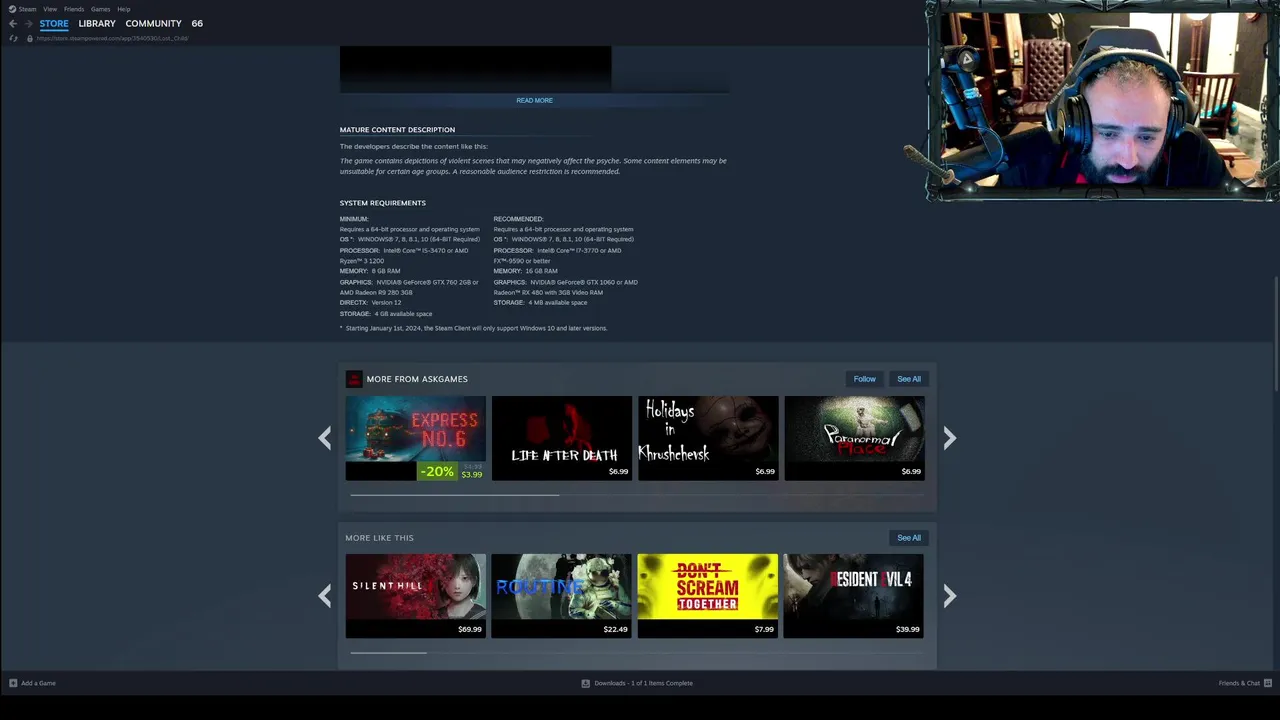Click the READ MORE link

tap(534, 100)
